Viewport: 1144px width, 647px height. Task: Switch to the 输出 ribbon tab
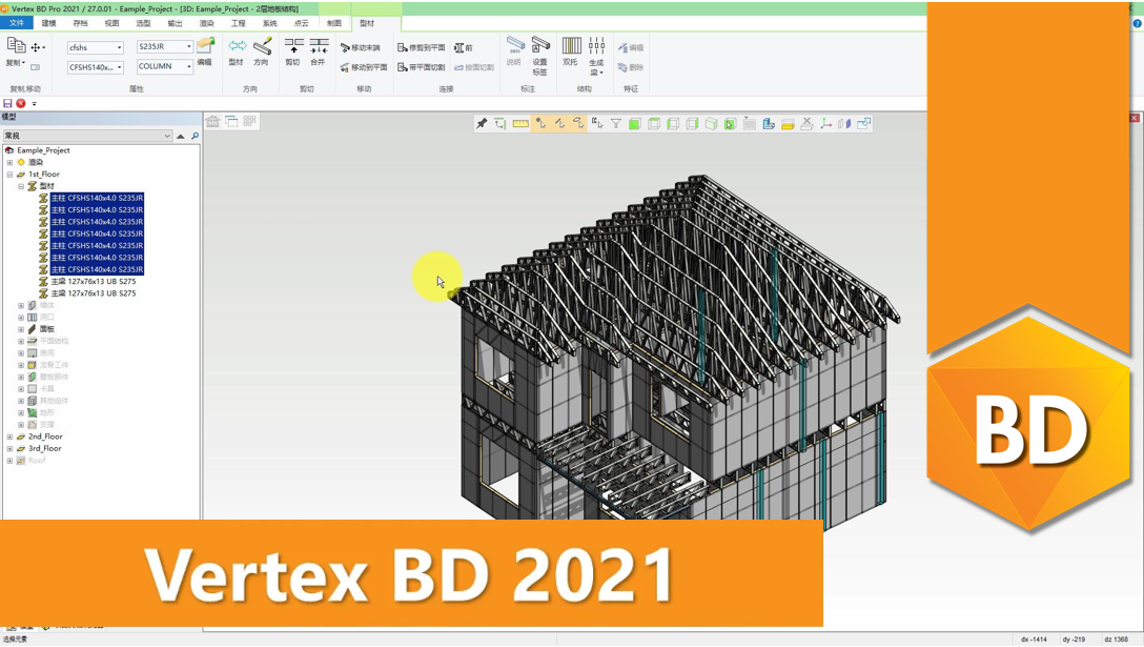click(175, 23)
